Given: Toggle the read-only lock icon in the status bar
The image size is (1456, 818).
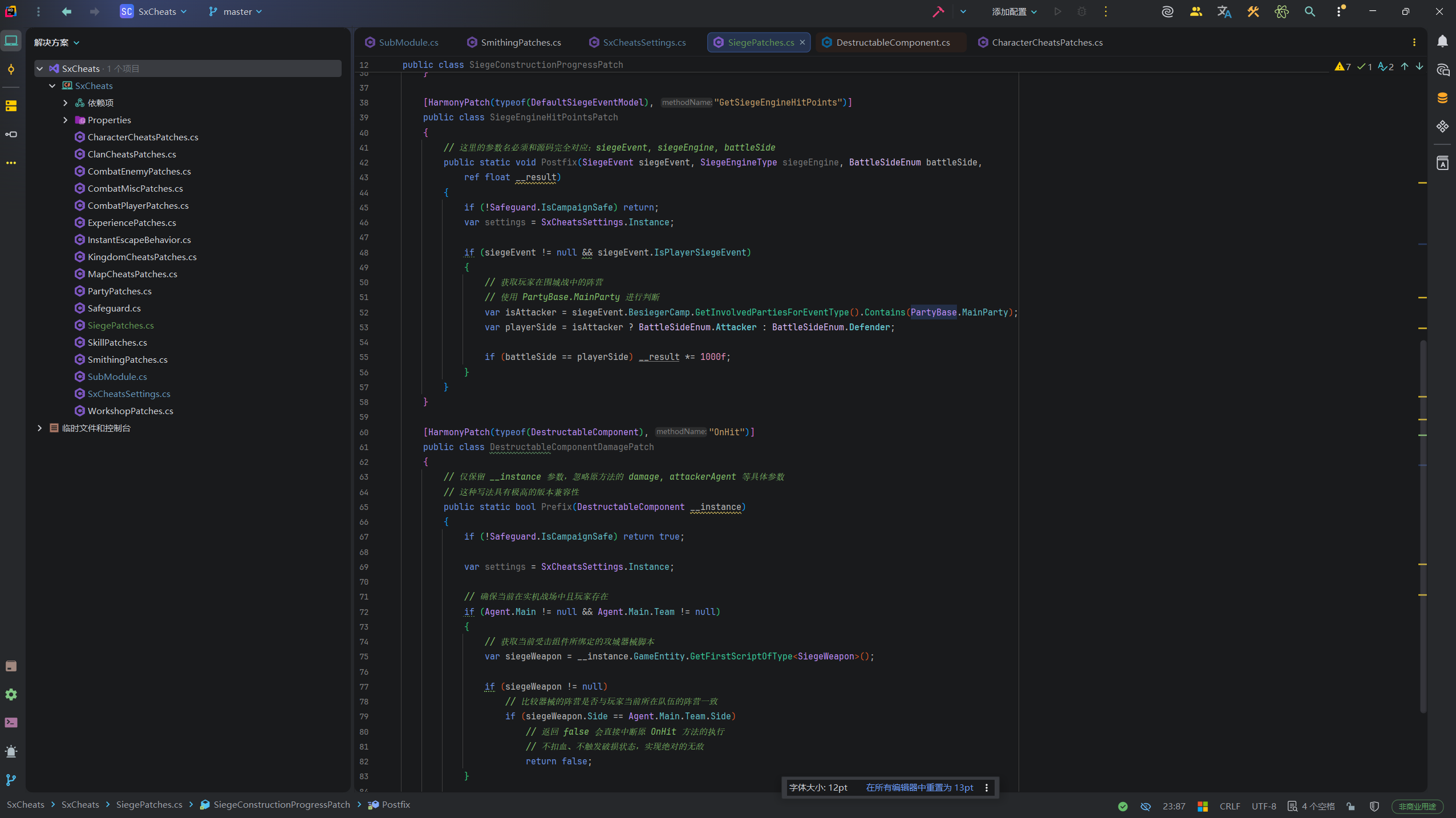Looking at the screenshot, I should (x=1350, y=806).
